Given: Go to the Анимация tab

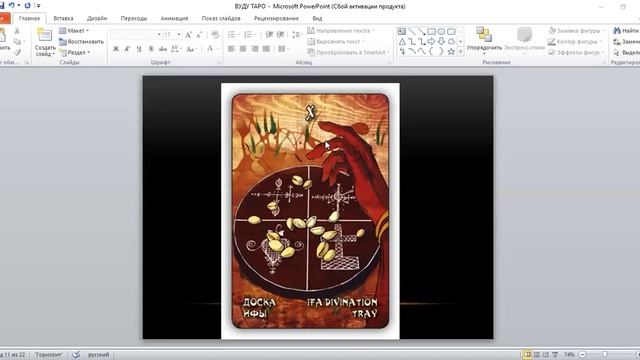Looking at the screenshot, I should 174,18.
